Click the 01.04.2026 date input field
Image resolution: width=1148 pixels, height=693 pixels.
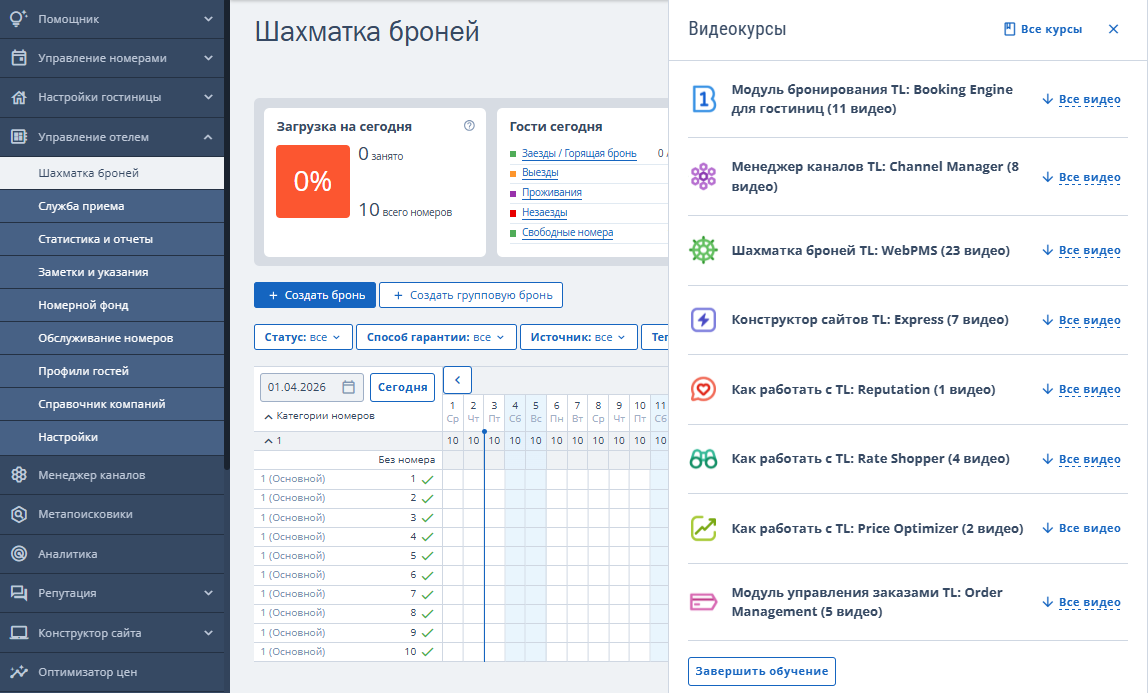click(x=312, y=387)
